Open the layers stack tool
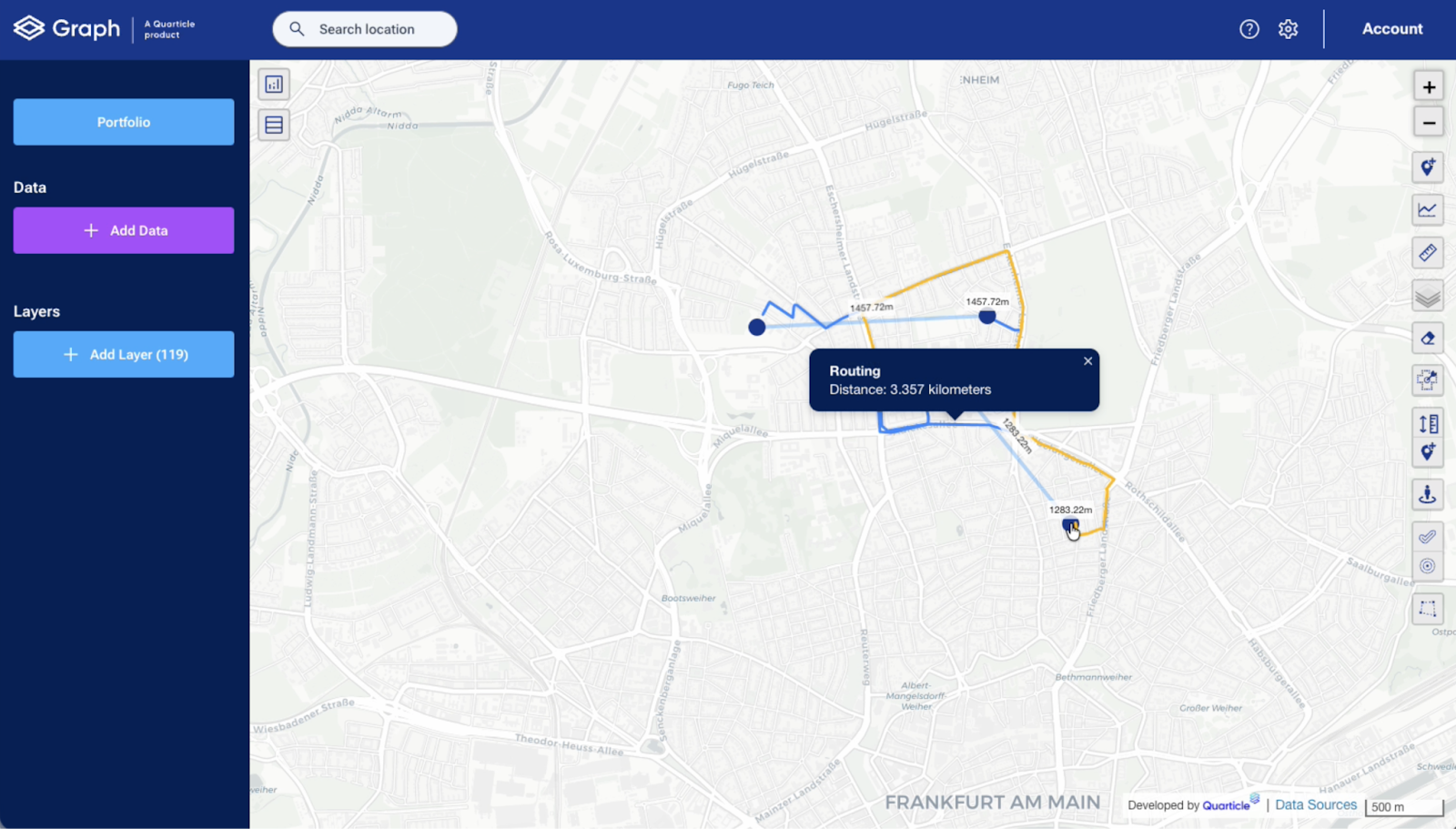This screenshot has width=1456, height=829. pos(1428,296)
